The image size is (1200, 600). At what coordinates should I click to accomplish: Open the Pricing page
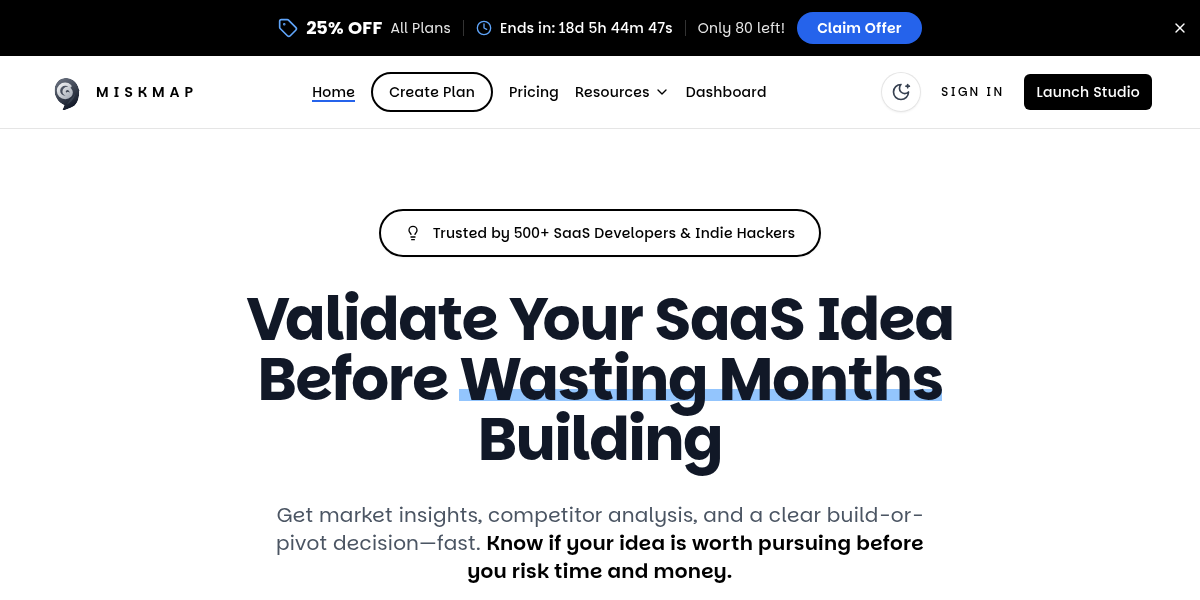[x=533, y=92]
